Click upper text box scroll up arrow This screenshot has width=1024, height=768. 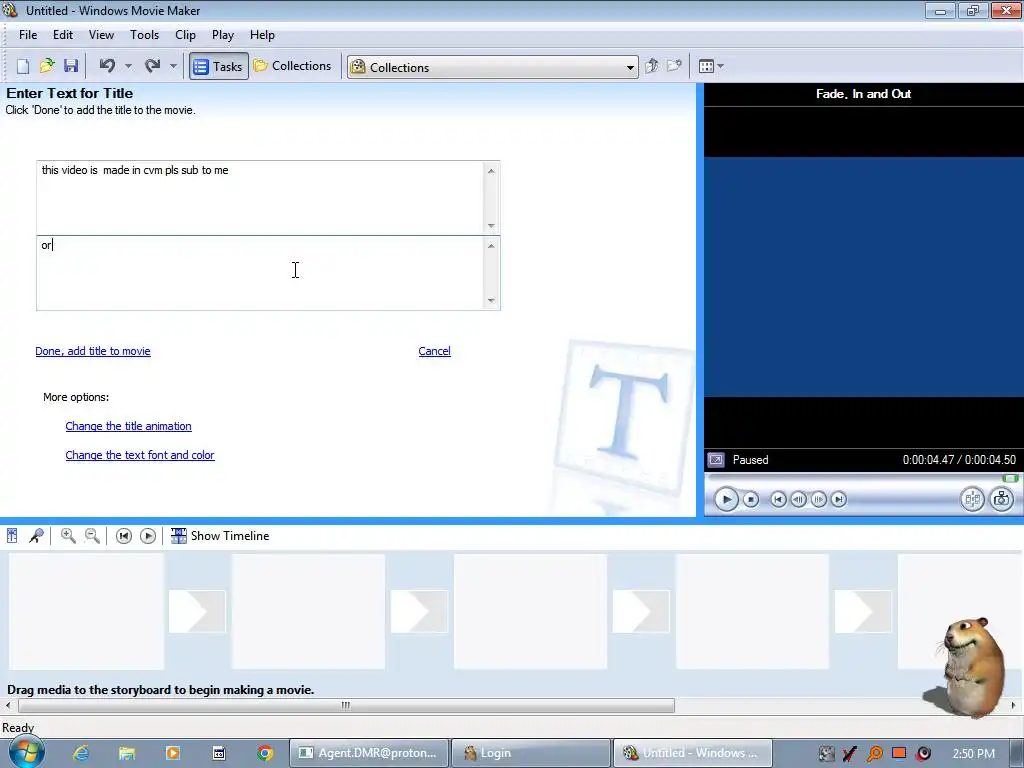[x=491, y=171]
